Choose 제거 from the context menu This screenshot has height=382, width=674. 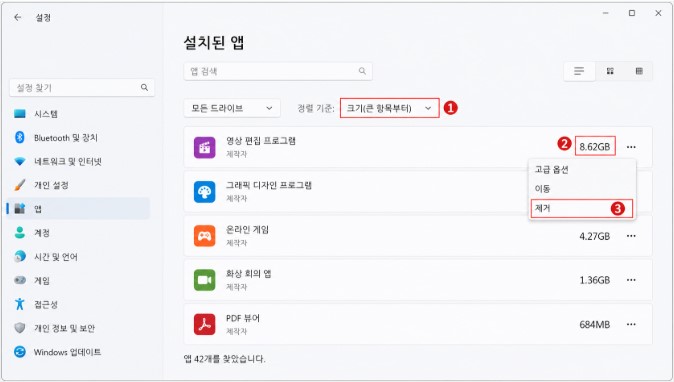pyautogui.click(x=582, y=208)
